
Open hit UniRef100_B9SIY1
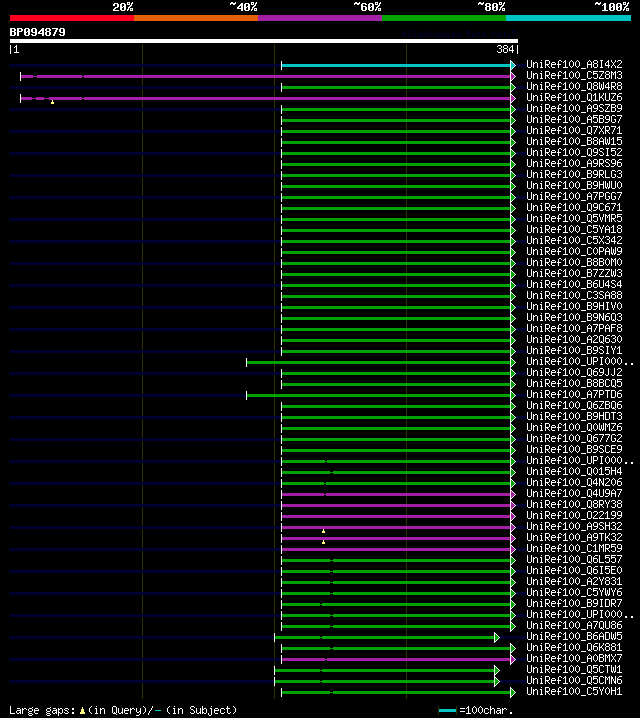pos(574,350)
